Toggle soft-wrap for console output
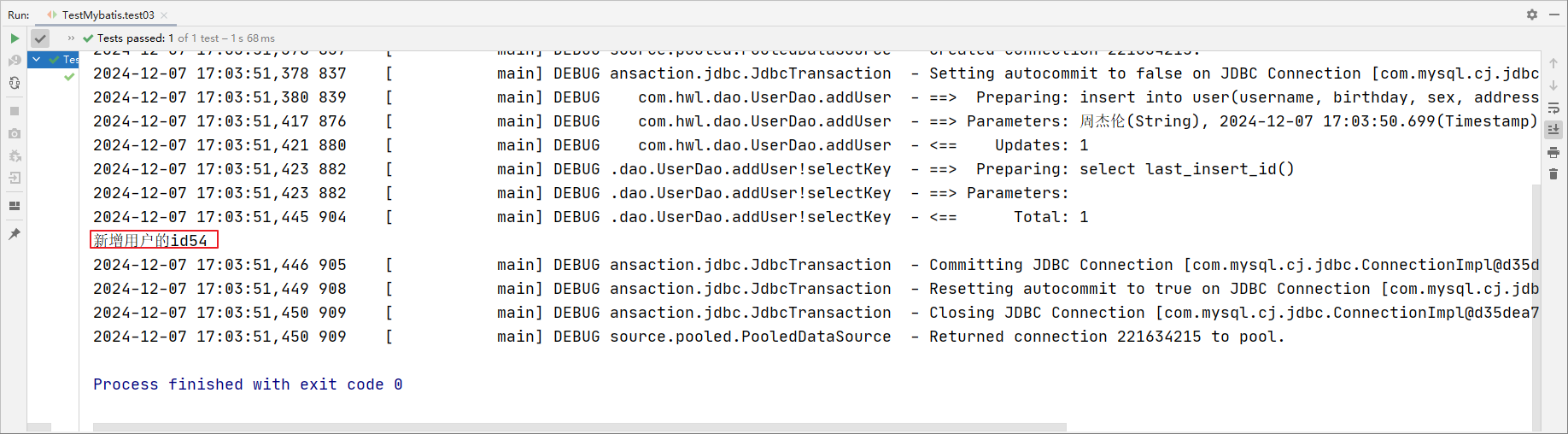1568x434 pixels. (1553, 108)
